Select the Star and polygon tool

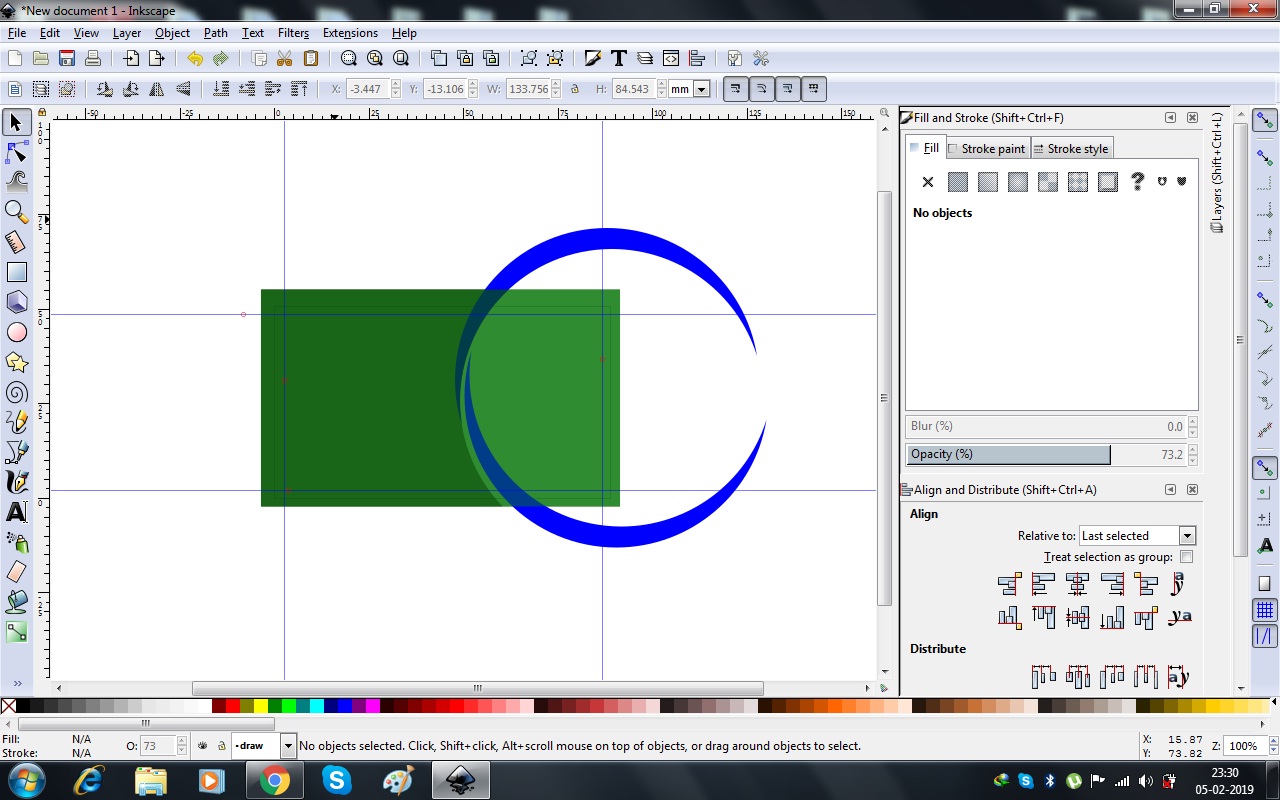(17, 362)
